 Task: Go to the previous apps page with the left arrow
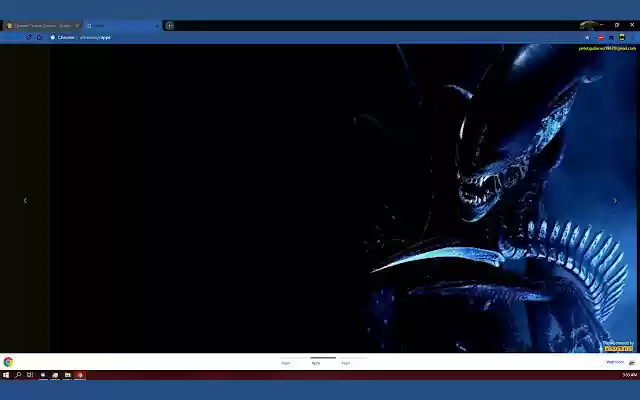pos(25,200)
